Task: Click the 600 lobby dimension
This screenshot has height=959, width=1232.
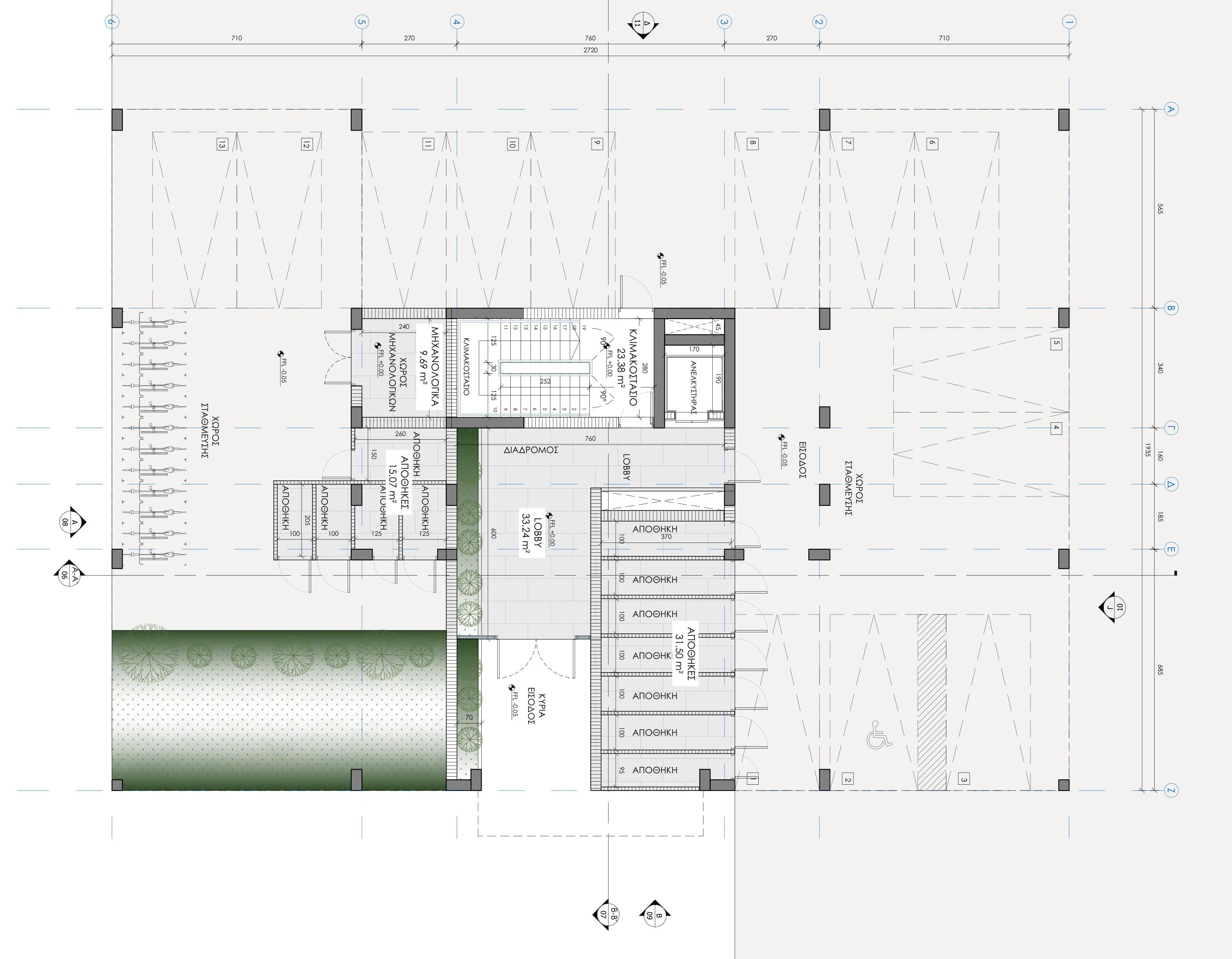Action: [494, 533]
